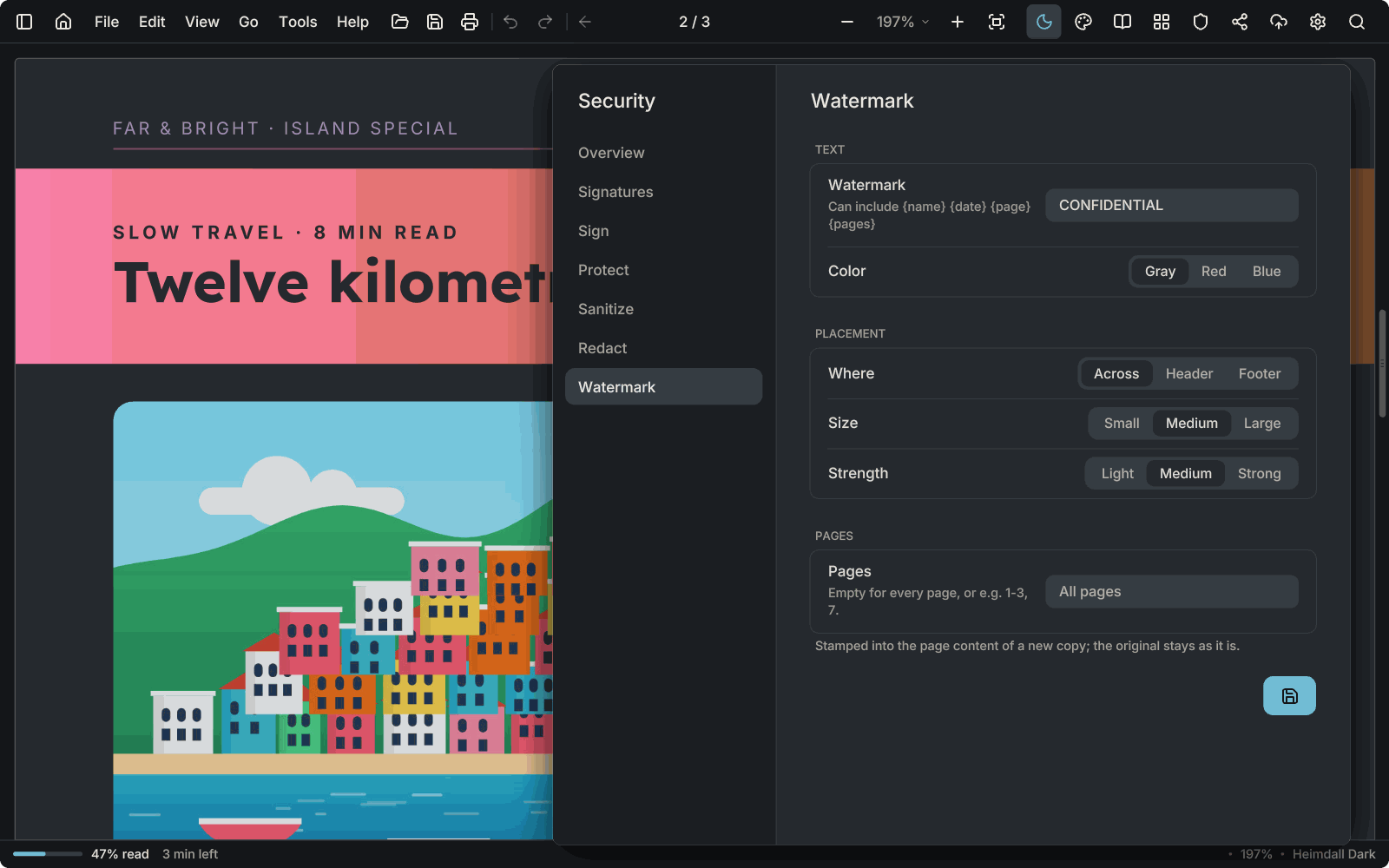Zoom out with the minus icon

pos(847,22)
